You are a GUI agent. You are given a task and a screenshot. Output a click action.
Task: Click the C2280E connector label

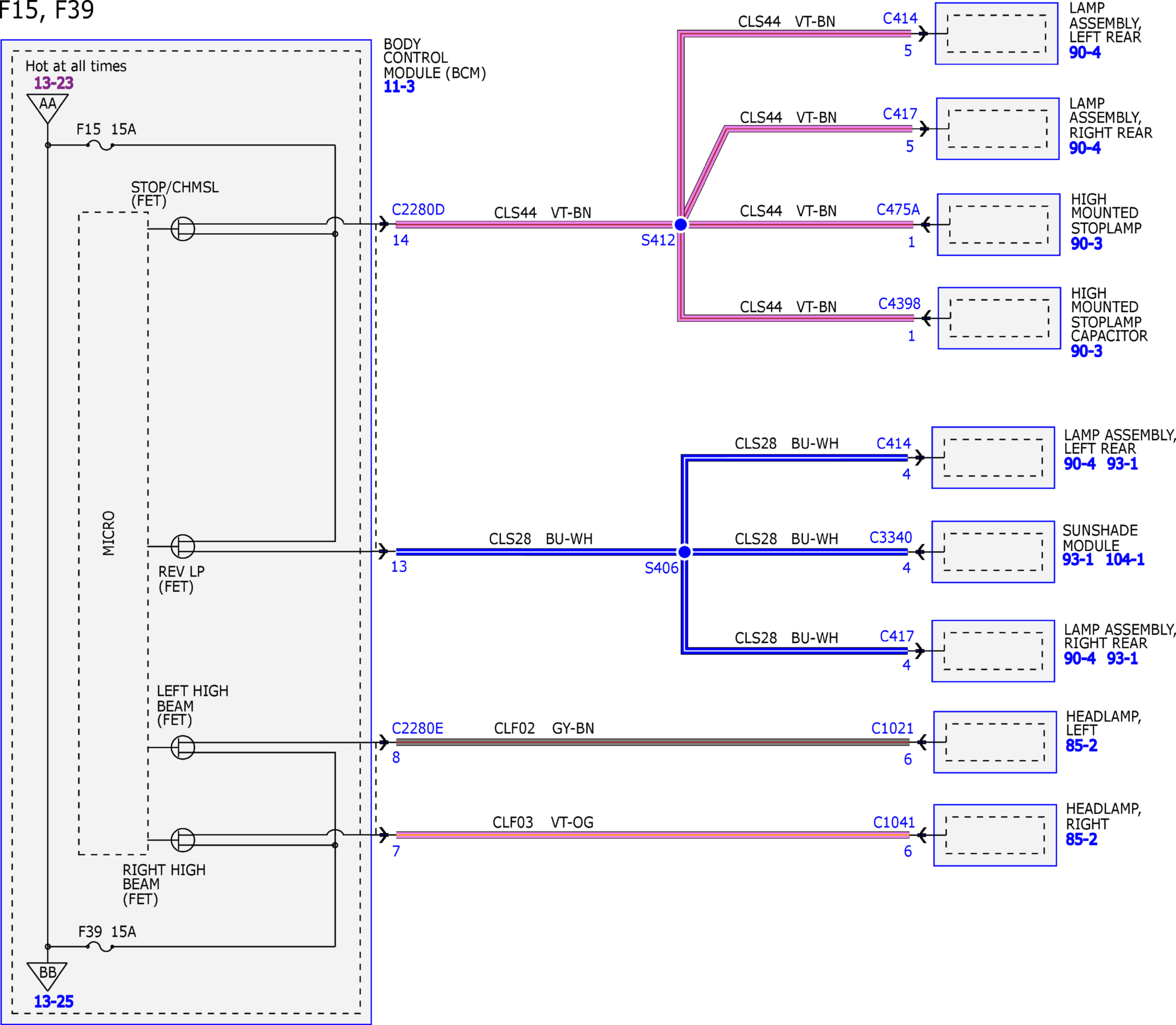pyautogui.click(x=417, y=728)
